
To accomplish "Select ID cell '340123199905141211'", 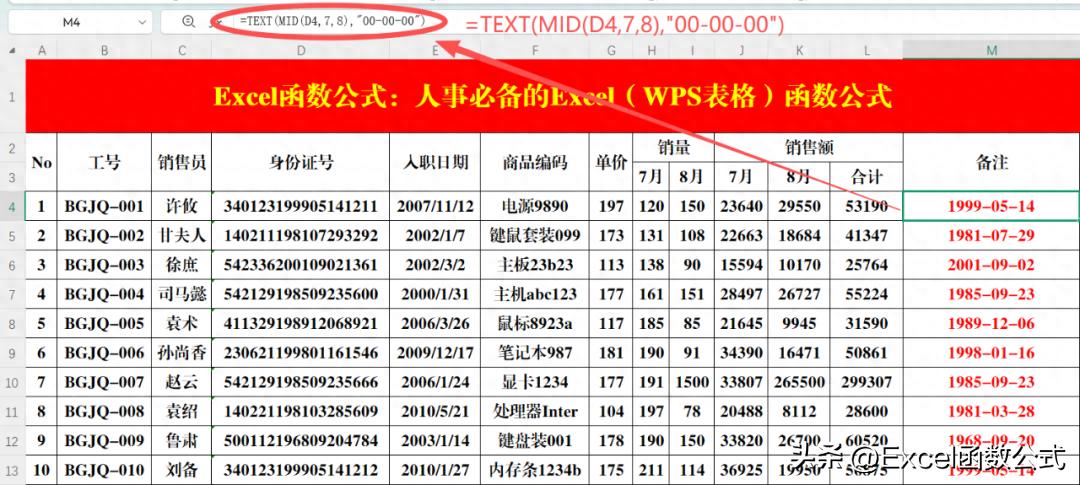I will (301, 206).
